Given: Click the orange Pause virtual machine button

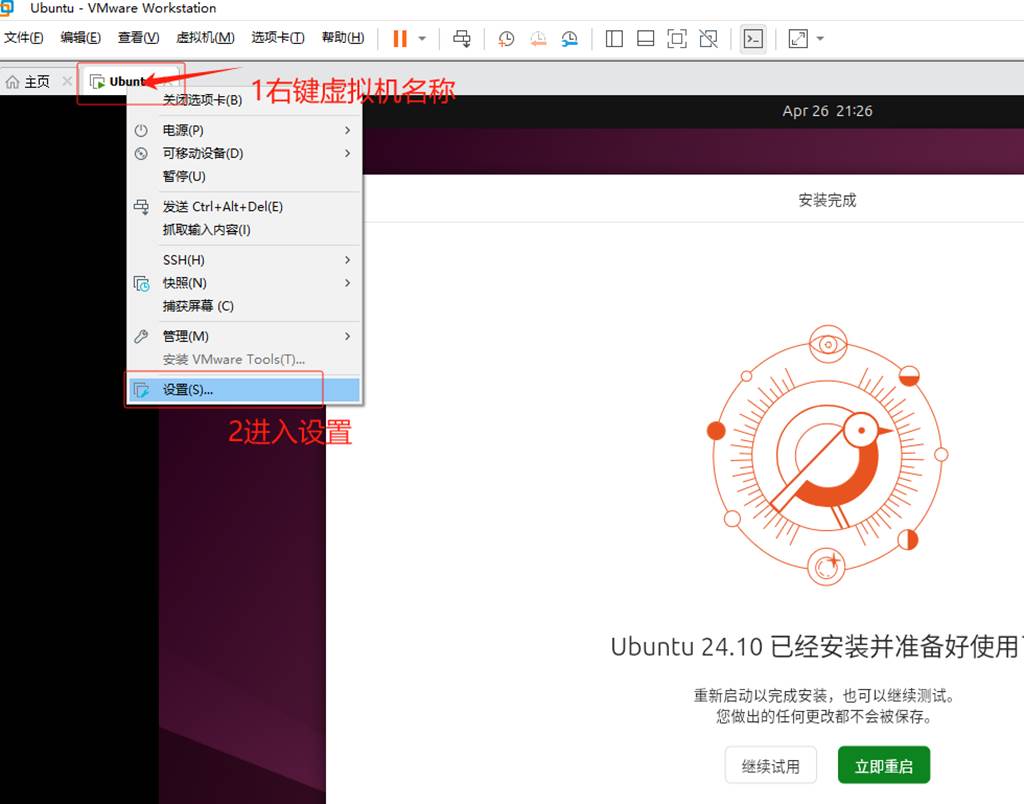Looking at the screenshot, I should (400, 39).
